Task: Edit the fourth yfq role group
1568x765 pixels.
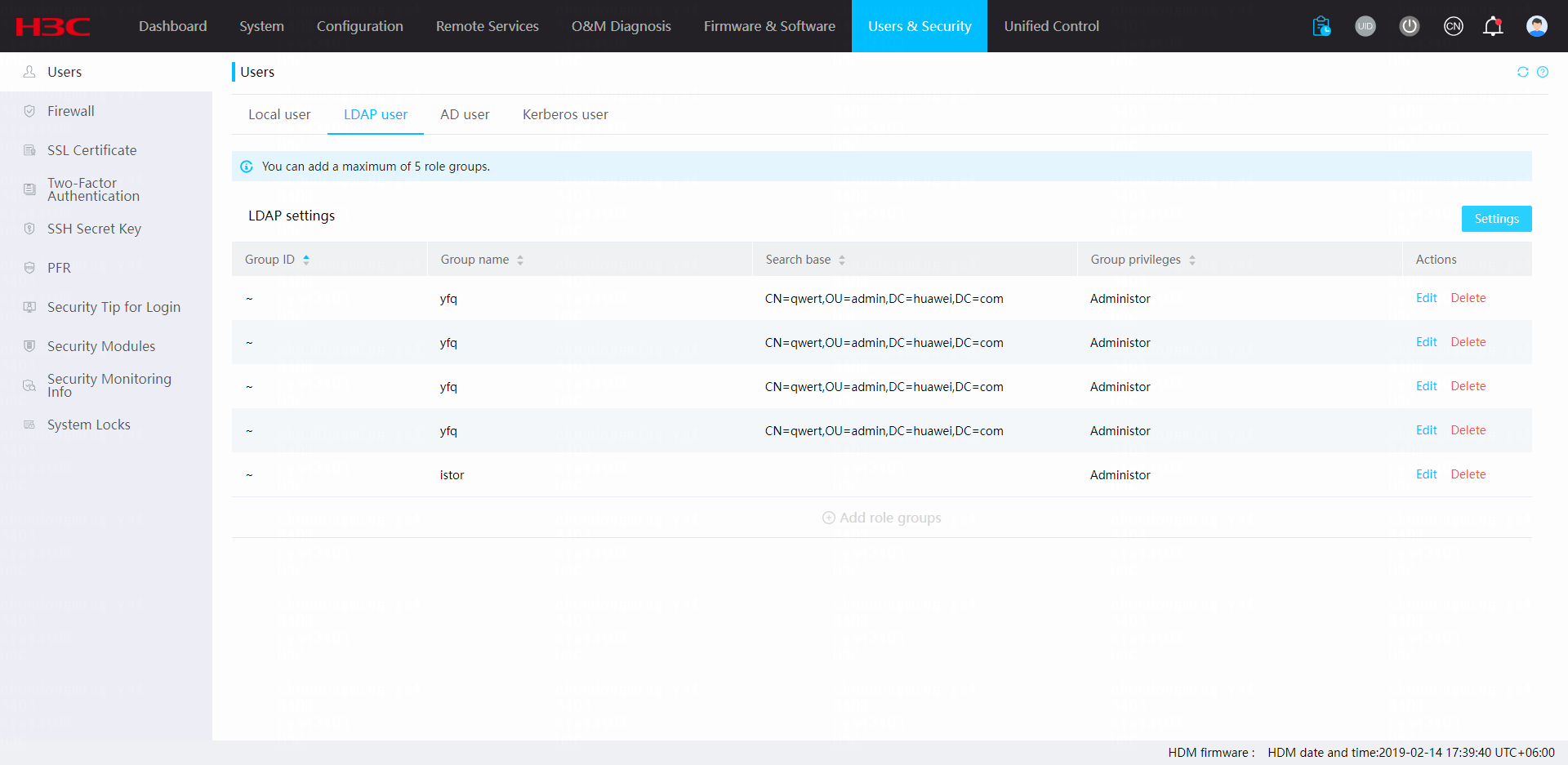Action: [1427, 430]
